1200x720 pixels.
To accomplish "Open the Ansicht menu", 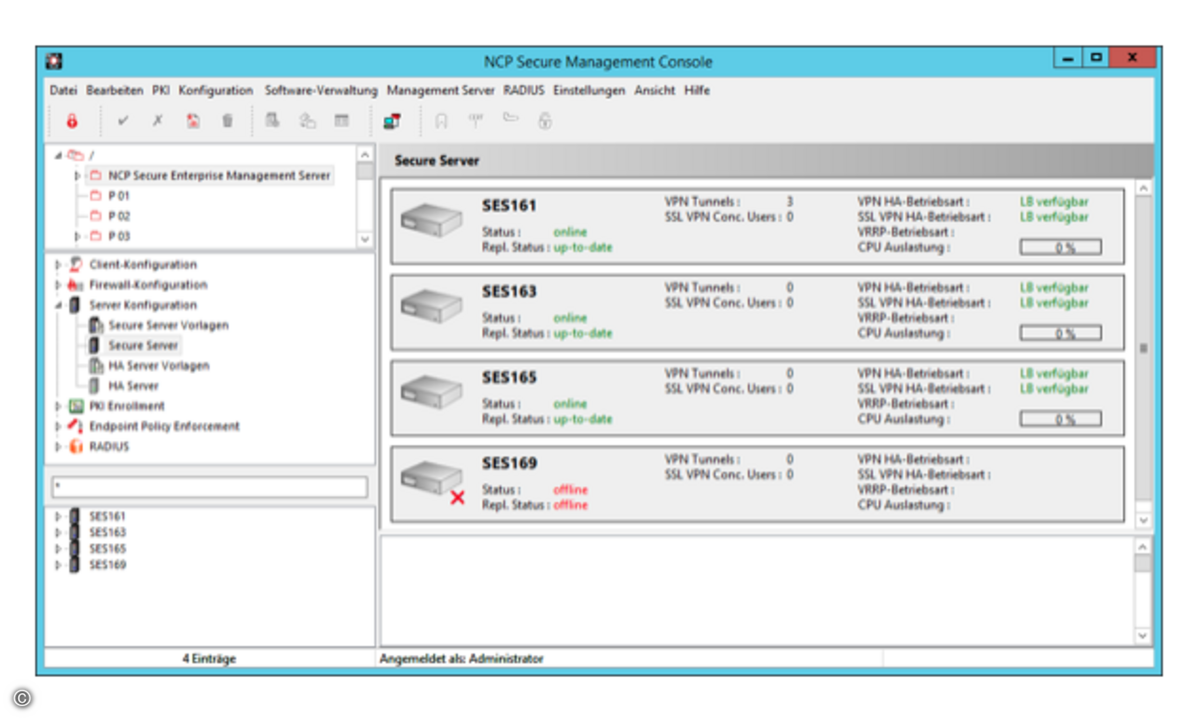I will 655,90.
